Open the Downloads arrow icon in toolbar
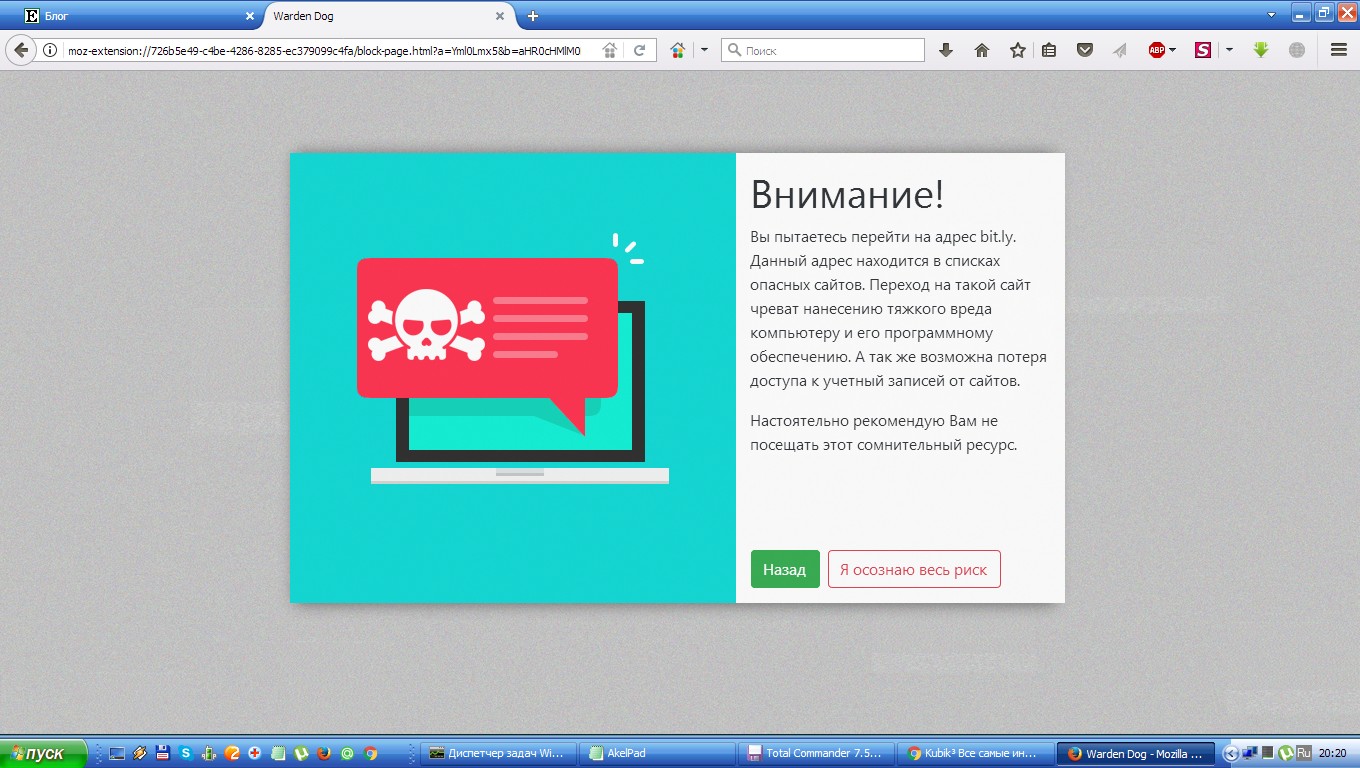The image size is (1360, 768). point(946,50)
